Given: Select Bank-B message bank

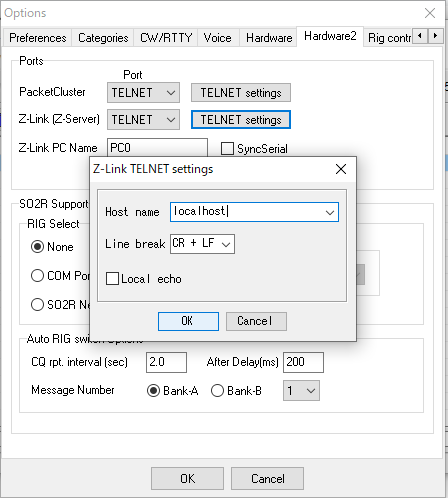Looking at the screenshot, I should [x=217, y=391].
